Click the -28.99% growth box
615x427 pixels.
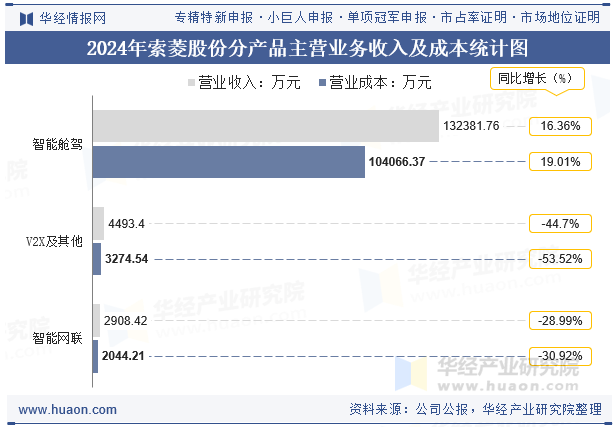560,321
